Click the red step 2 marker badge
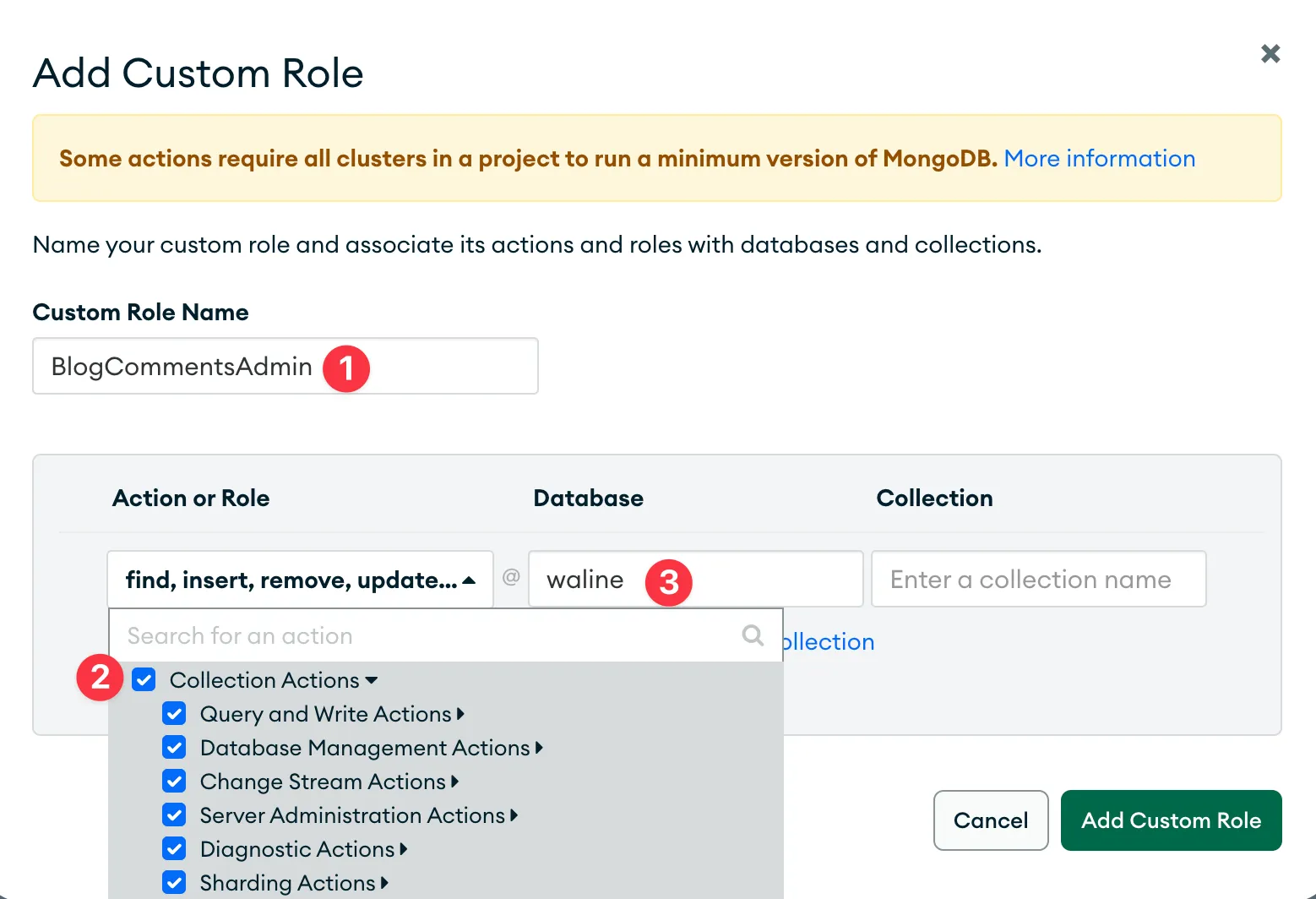Viewport: 1316px width, 899px height. pos(101,678)
